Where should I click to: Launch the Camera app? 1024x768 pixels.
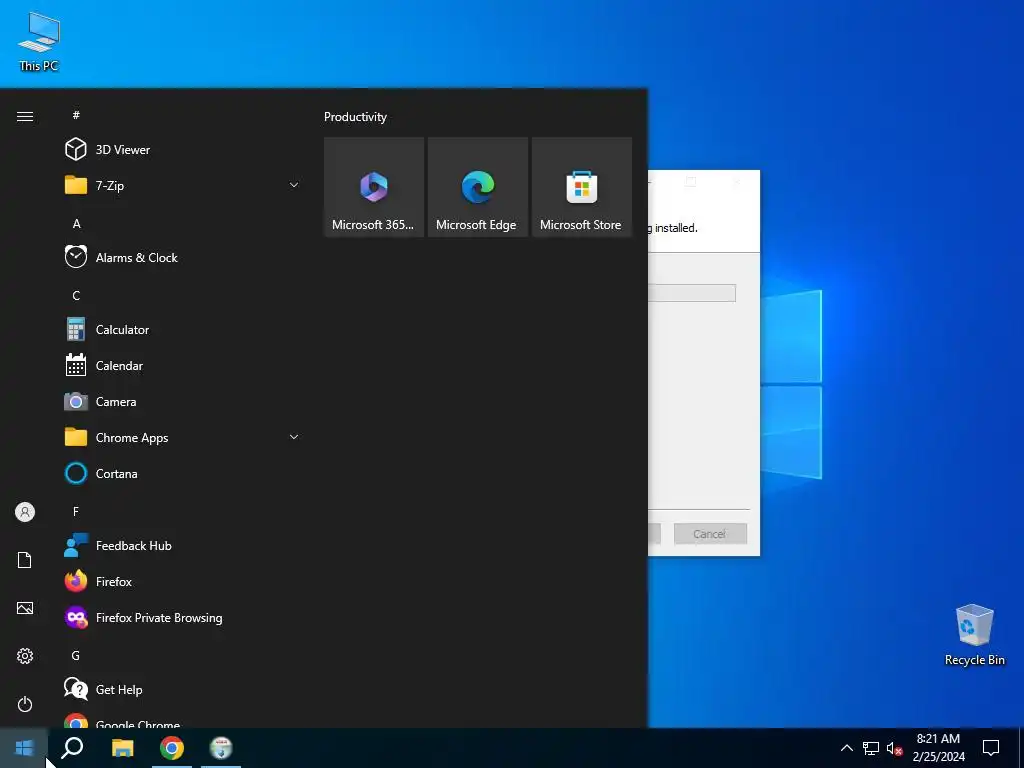tap(183, 402)
